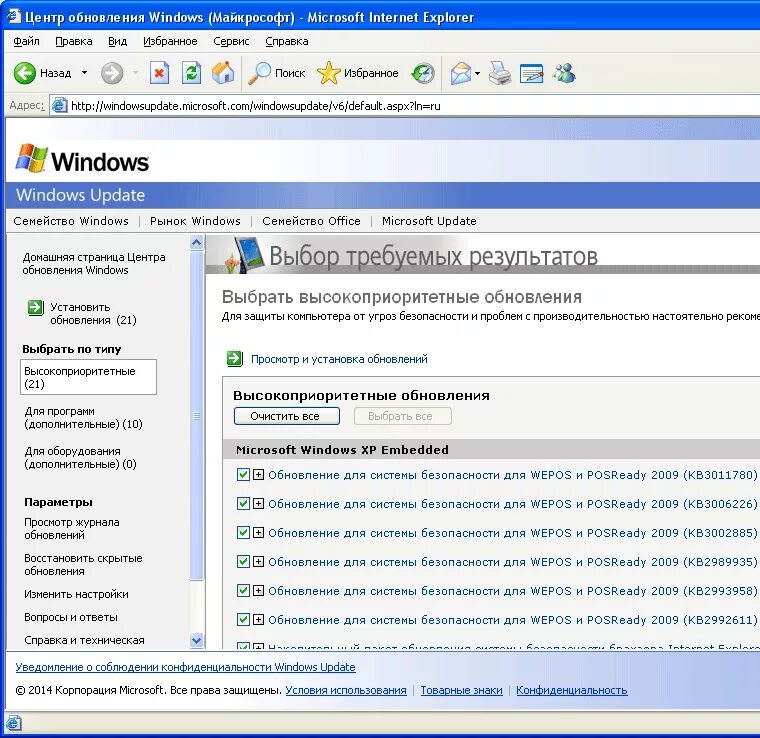Expand details for KB3011780
The height and width of the screenshot is (738, 760).
click(258, 474)
